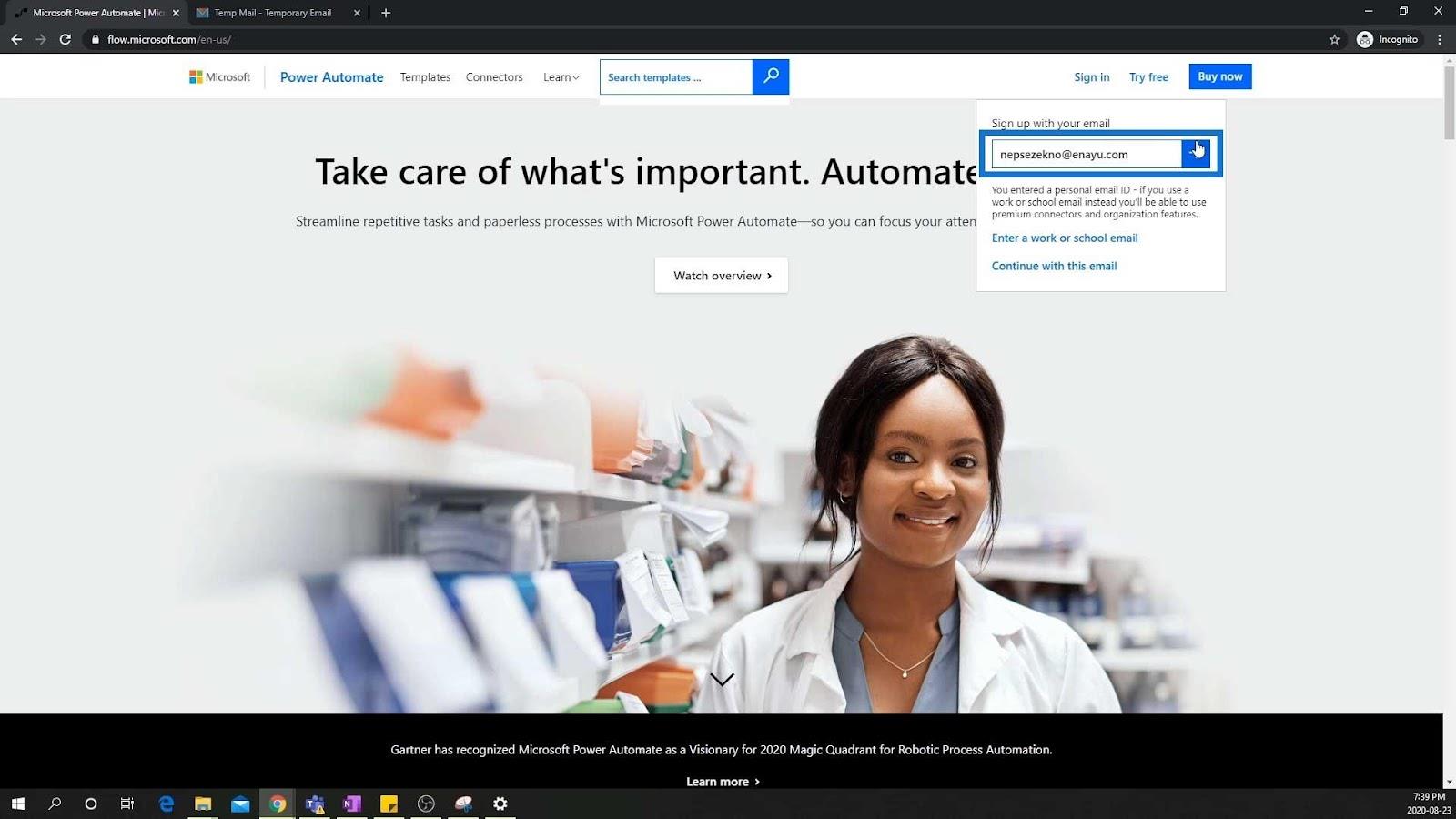
Task: Click the search magnifier button
Action: (771, 76)
